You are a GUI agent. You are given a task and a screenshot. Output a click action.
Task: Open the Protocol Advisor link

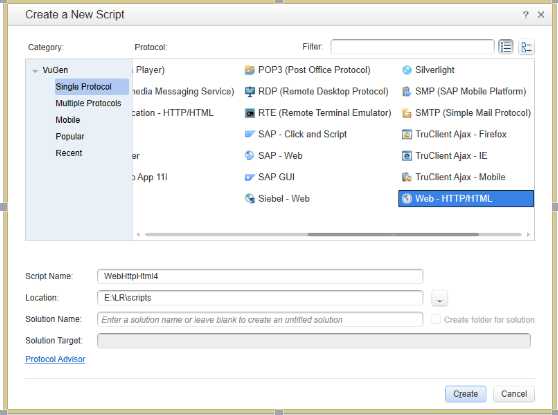click(x=55, y=359)
